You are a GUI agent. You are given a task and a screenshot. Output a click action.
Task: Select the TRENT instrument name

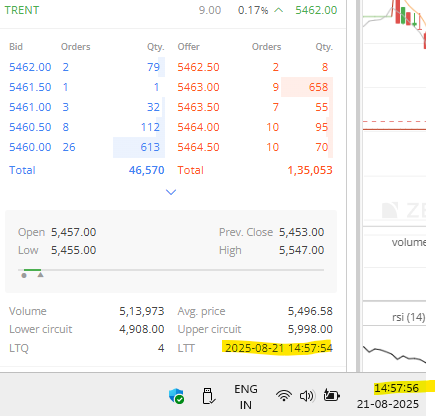coord(22,10)
